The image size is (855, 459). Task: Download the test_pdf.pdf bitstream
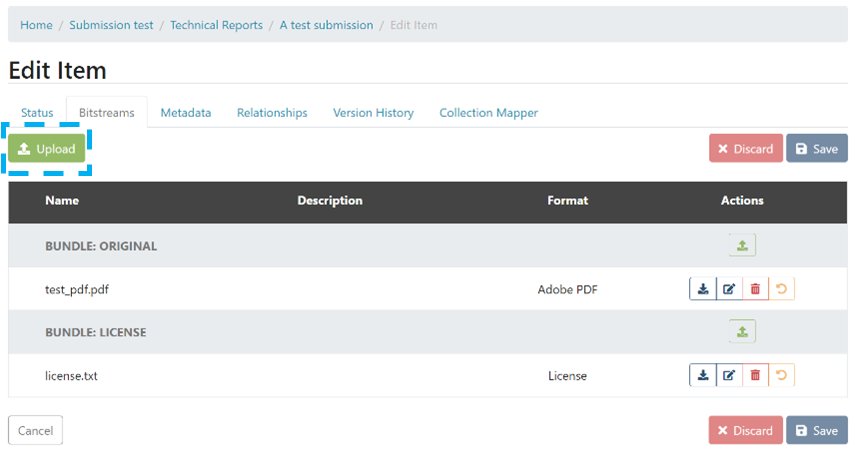click(703, 289)
